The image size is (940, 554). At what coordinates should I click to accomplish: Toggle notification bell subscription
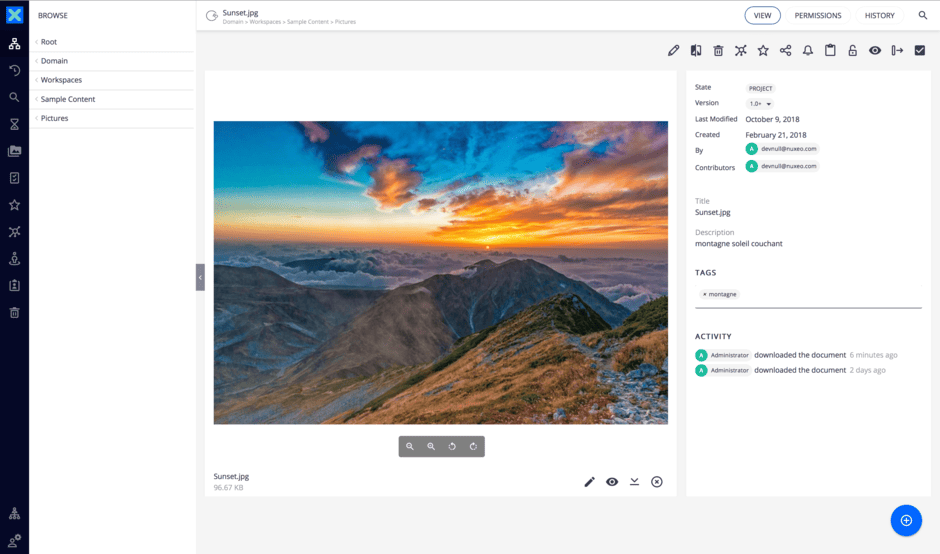pos(808,50)
